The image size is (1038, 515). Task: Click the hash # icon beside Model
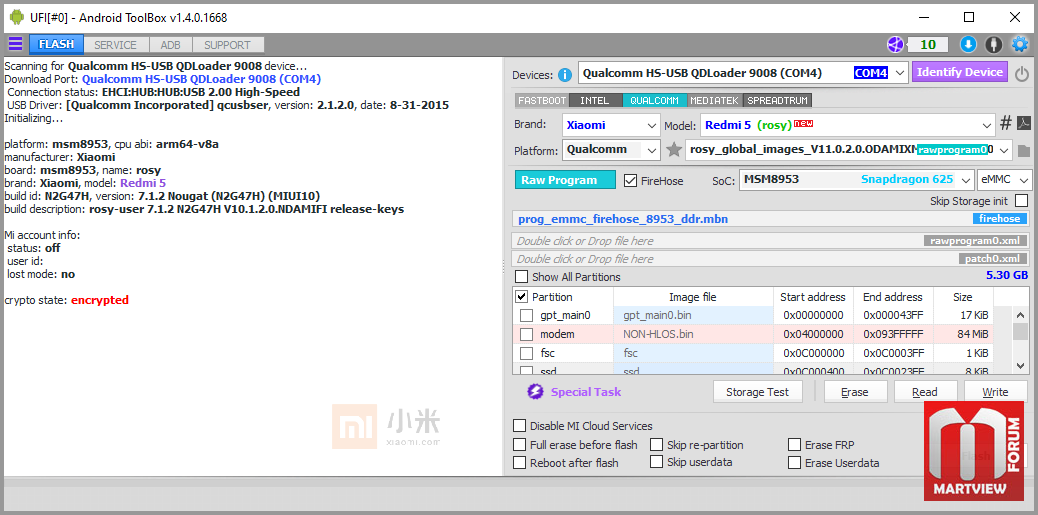pyautogui.click(x=1006, y=123)
